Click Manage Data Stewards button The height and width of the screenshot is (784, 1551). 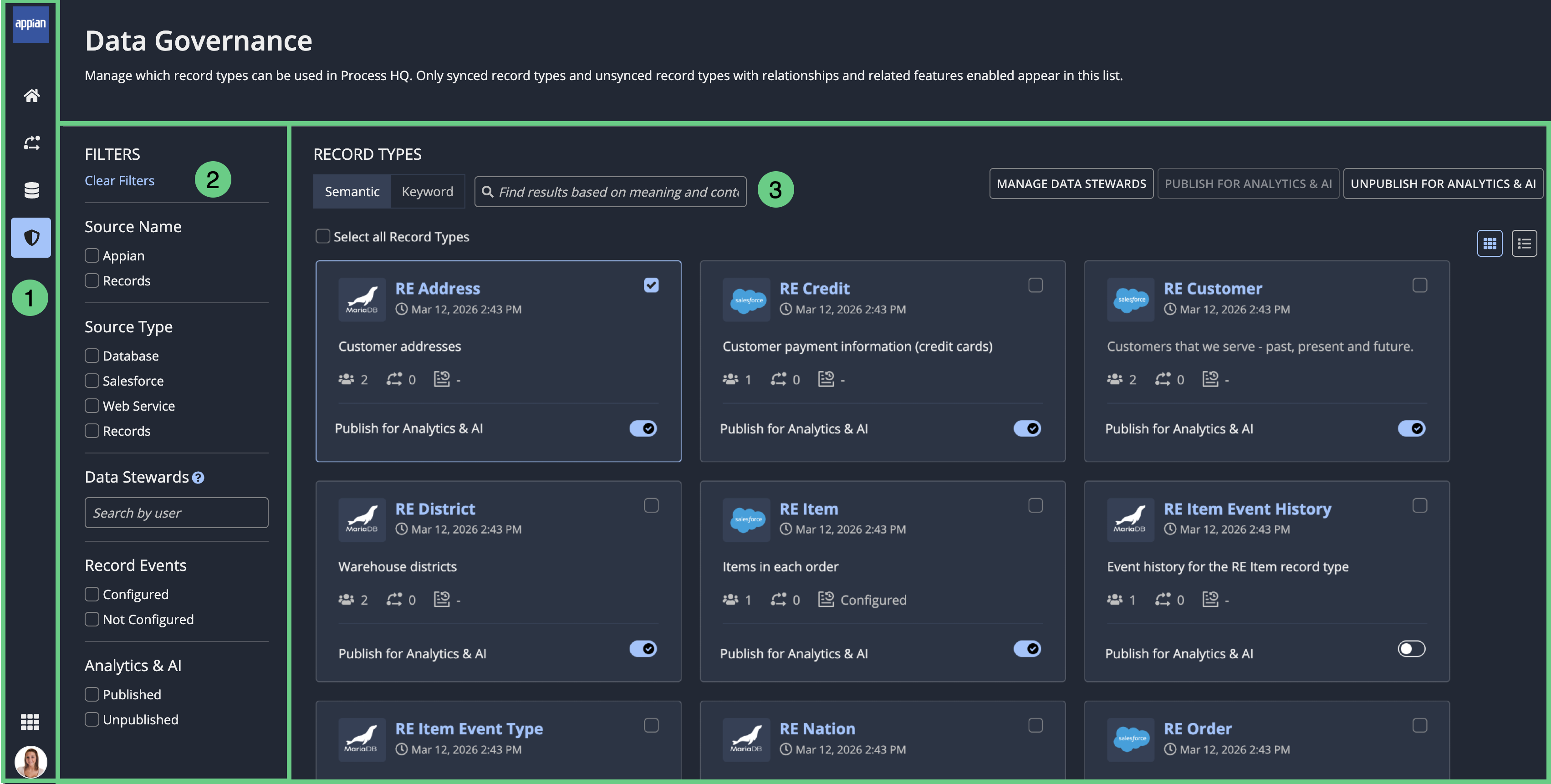click(1071, 183)
